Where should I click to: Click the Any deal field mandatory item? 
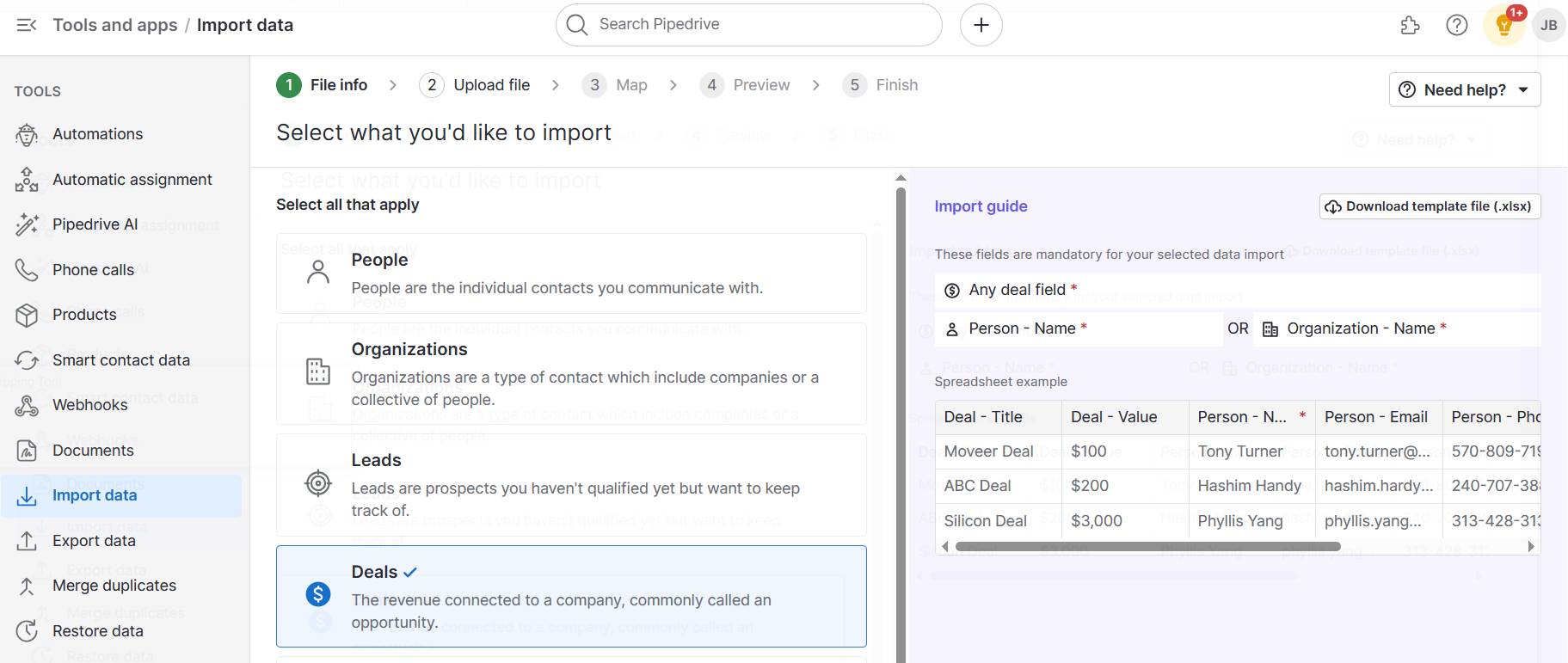[1238, 291]
